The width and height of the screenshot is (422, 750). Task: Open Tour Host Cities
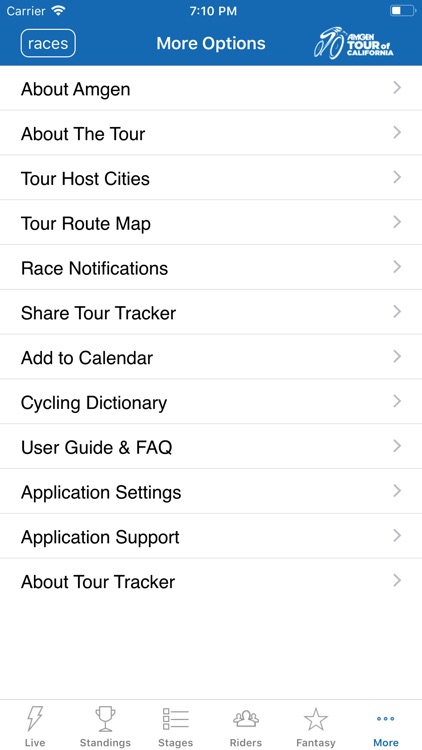[211, 178]
